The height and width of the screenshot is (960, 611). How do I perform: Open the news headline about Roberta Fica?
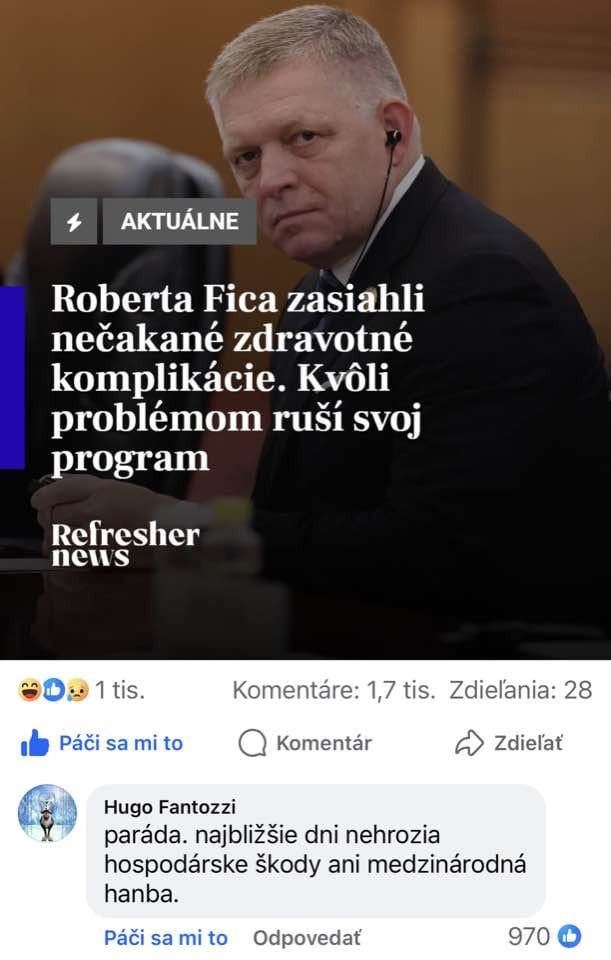click(x=238, y=378)
